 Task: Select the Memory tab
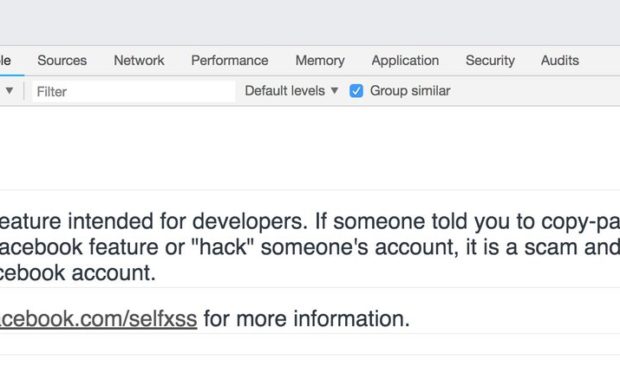(x=320, y=60)
